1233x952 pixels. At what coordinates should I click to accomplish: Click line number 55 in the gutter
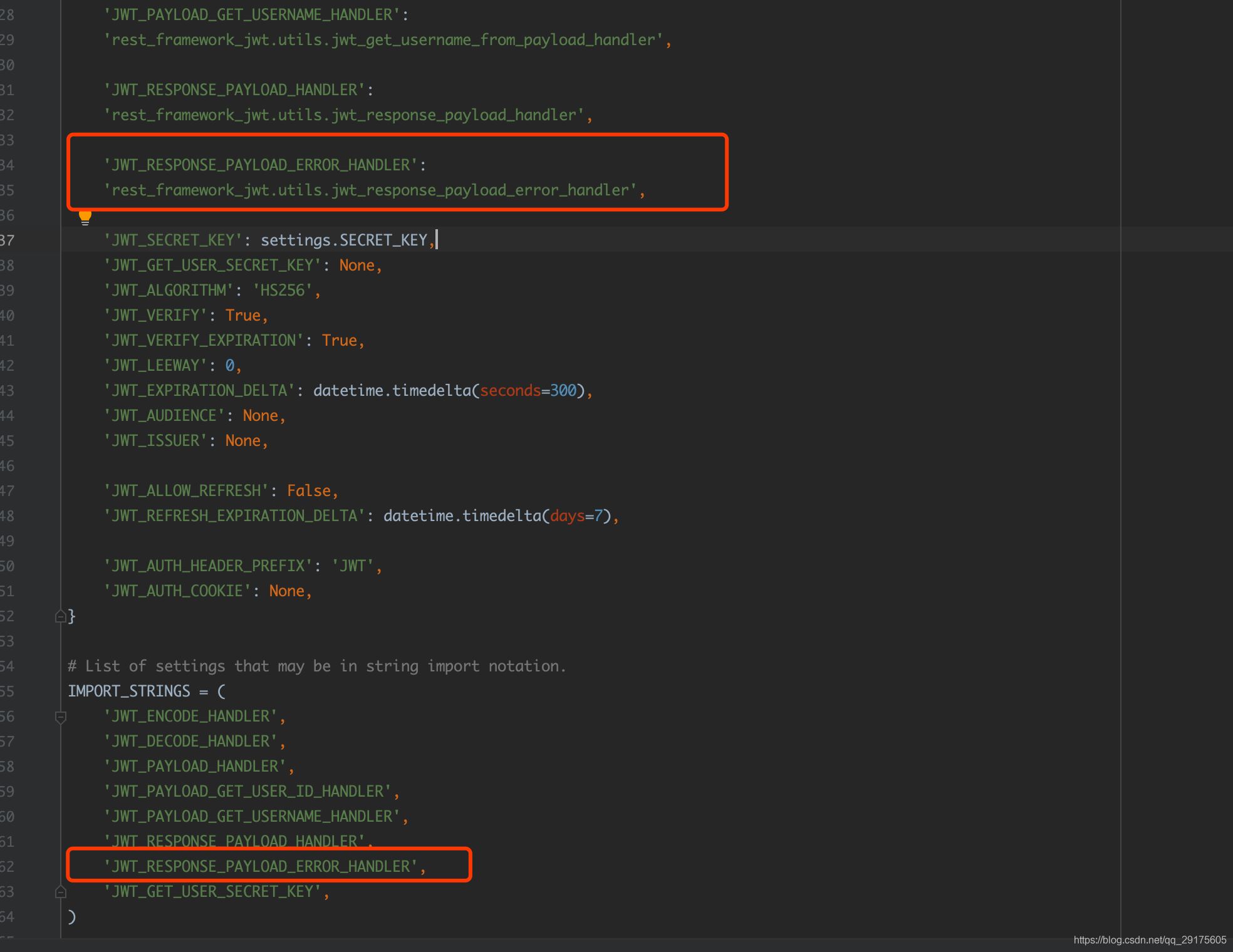click(9, 691)
